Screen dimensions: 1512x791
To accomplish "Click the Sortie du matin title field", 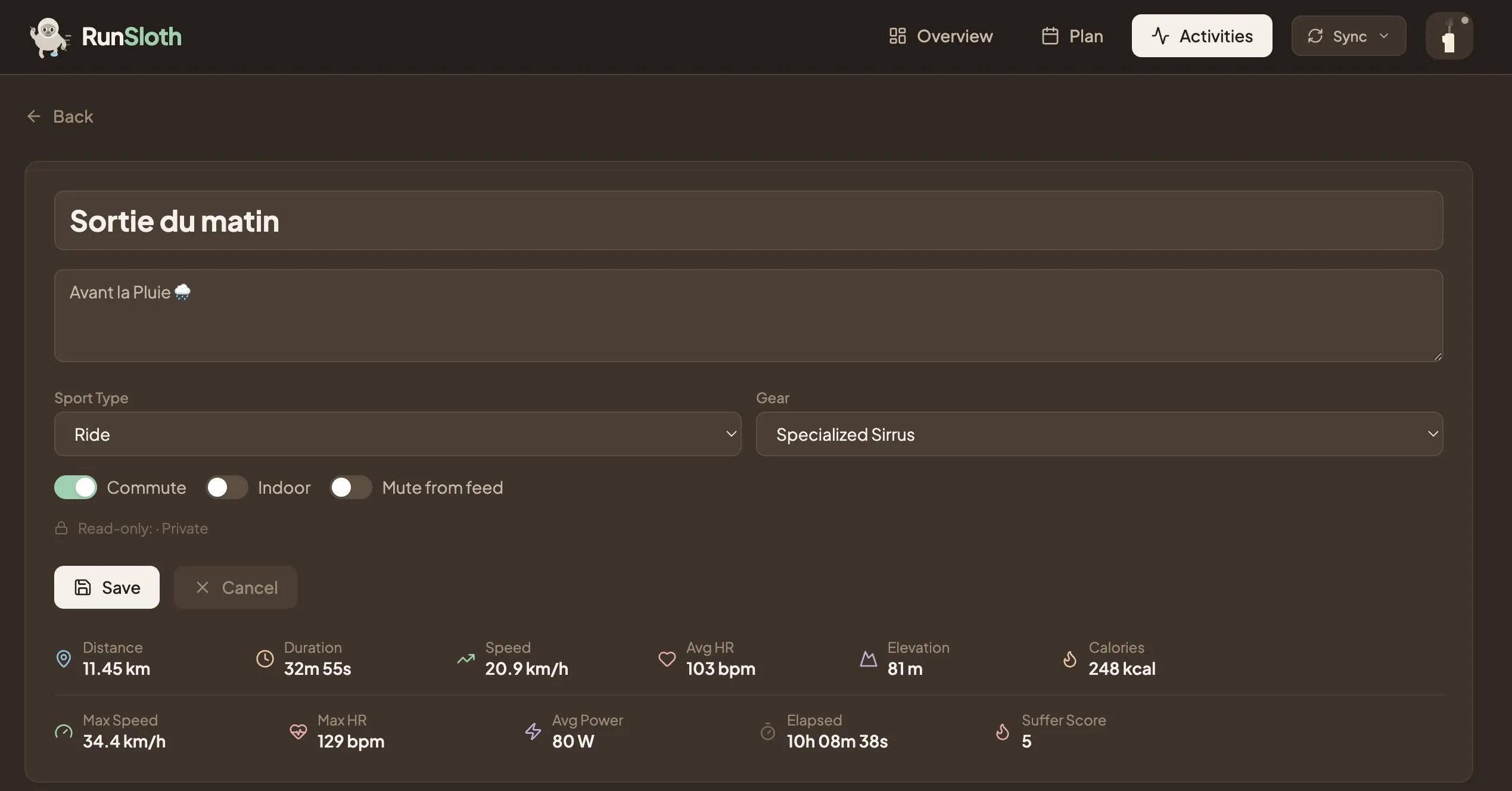I will (x=748, y=220).
